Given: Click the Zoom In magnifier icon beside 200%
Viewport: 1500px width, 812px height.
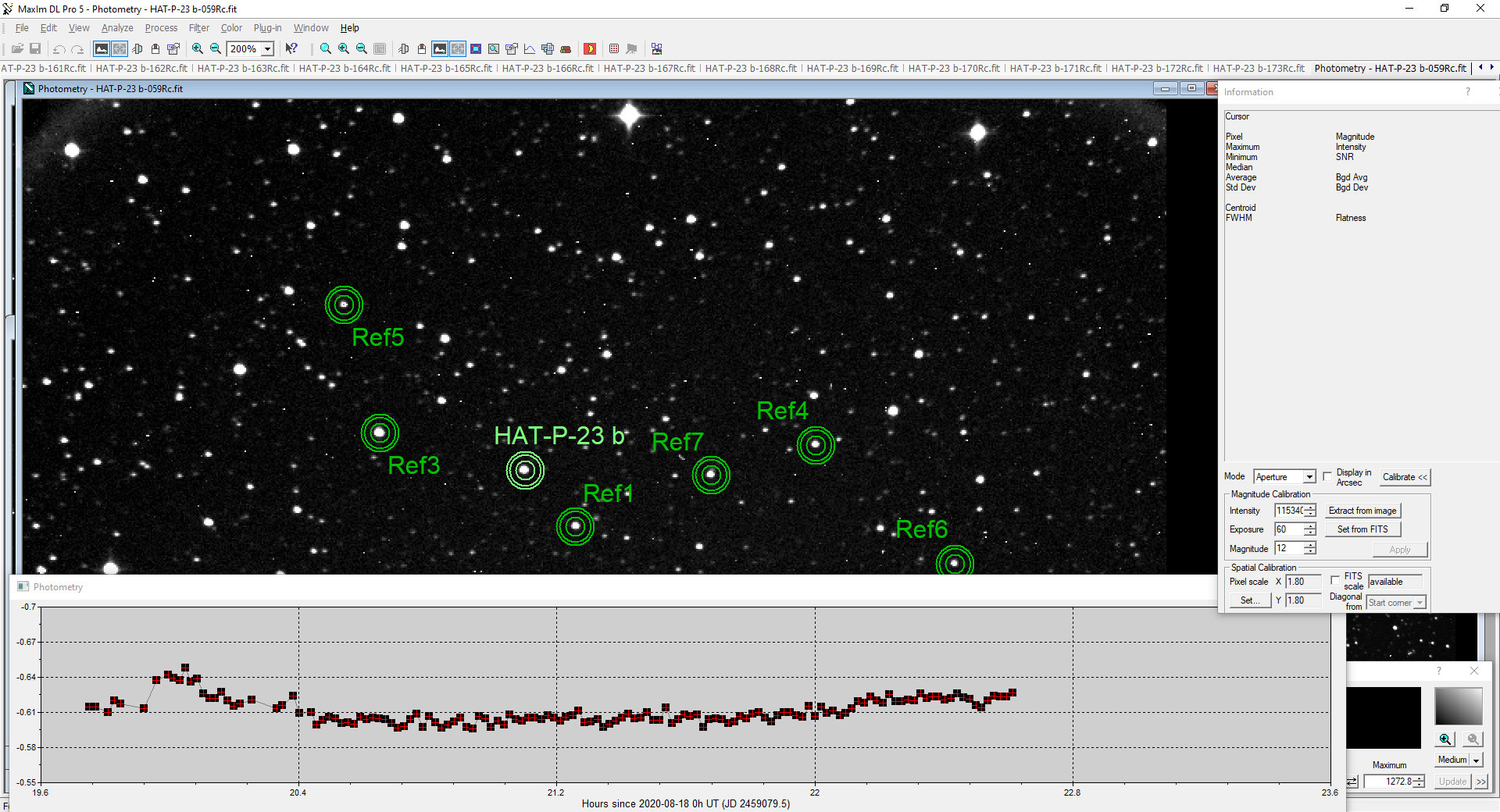Looking at the screenshot, I should 198,49.
